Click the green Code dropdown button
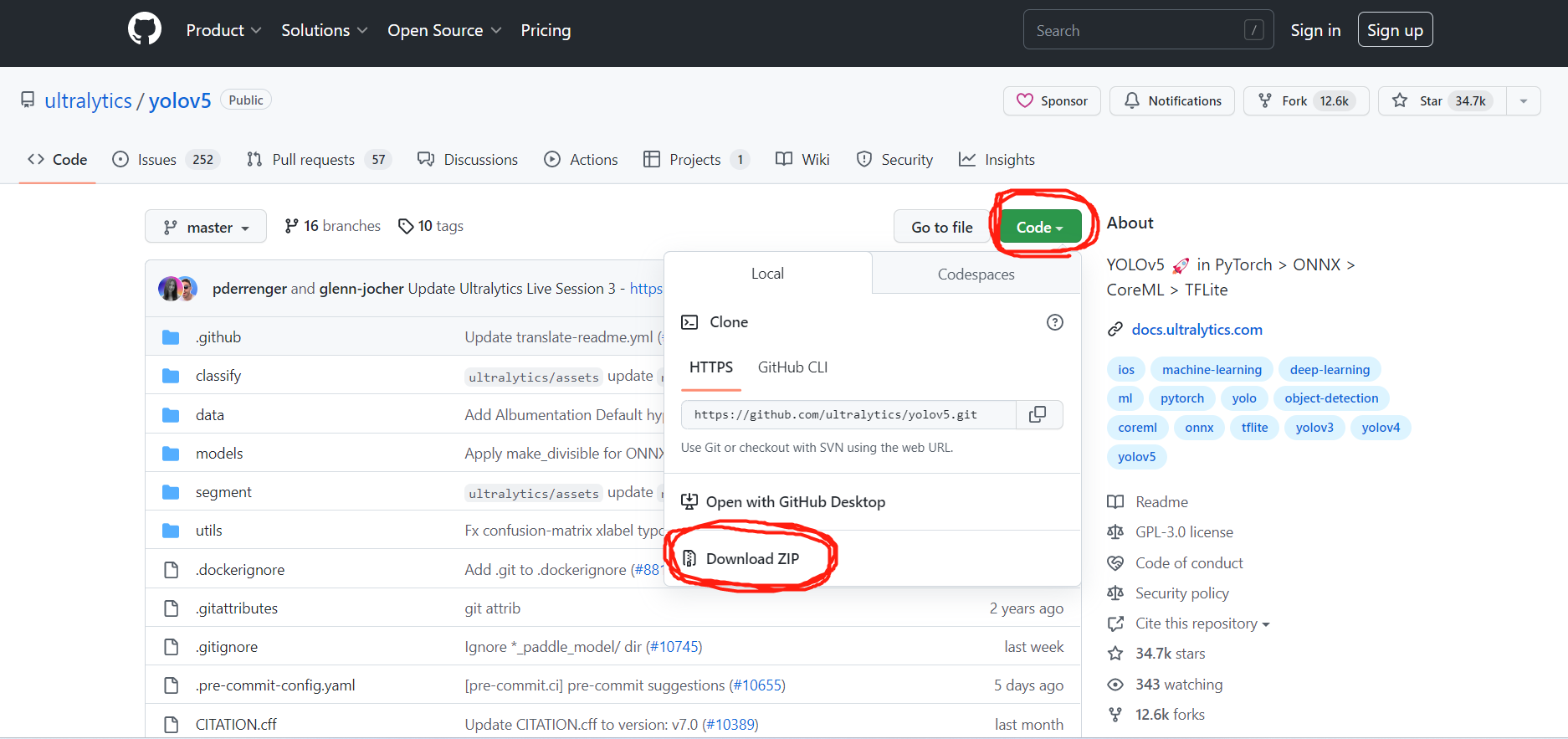This screenshot has width=1568, height=739. [1040, 227]
